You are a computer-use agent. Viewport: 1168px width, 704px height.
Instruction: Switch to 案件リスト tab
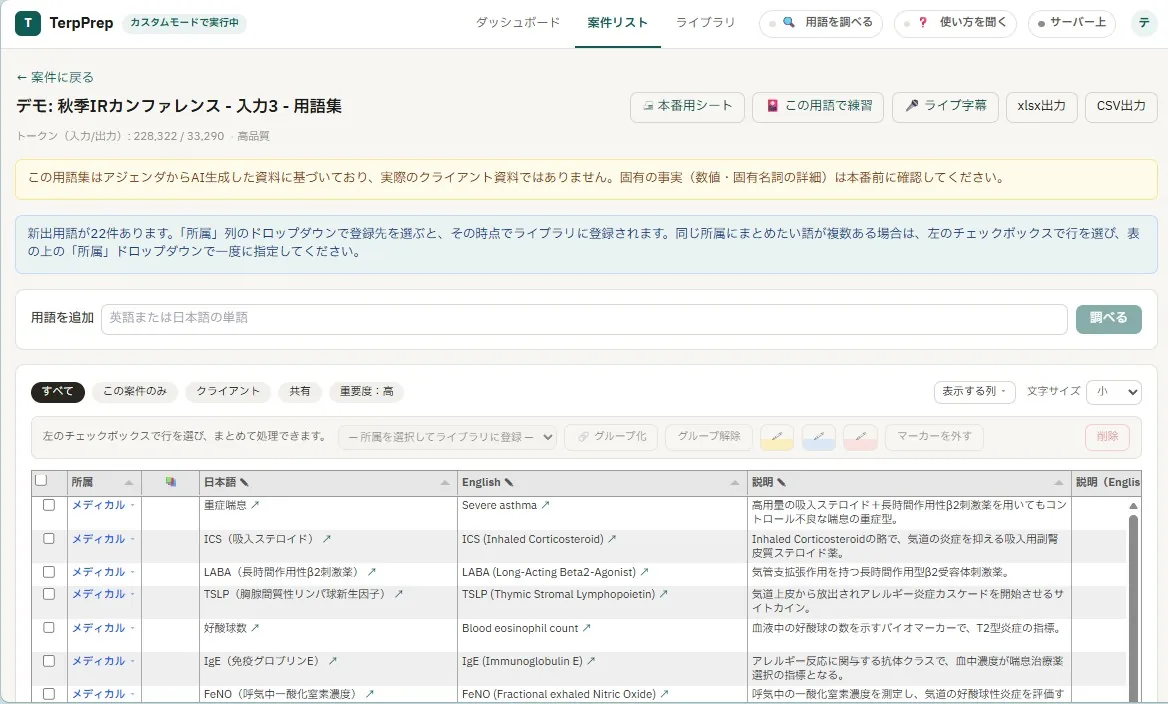coord(618,23)
